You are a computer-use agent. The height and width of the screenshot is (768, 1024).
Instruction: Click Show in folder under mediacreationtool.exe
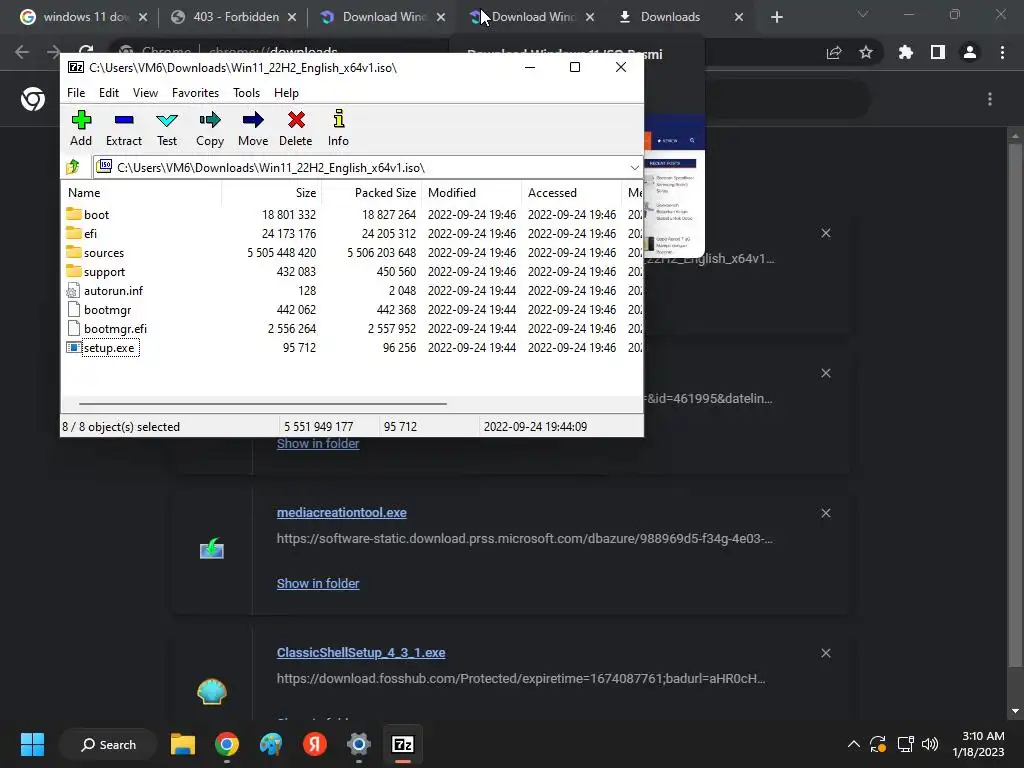[318, 583]
